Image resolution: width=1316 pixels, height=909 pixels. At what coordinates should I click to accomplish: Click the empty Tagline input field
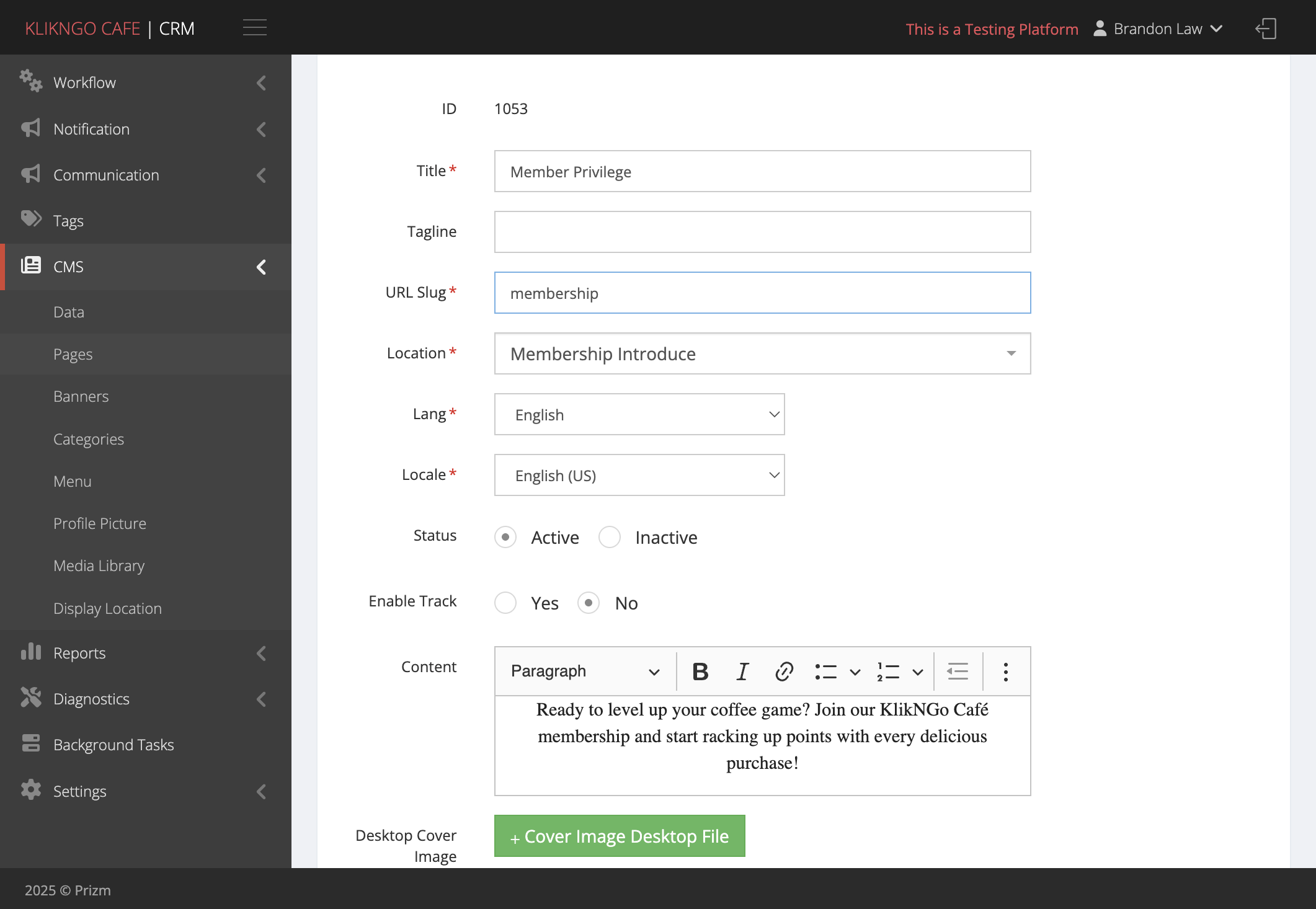point(762,232)
